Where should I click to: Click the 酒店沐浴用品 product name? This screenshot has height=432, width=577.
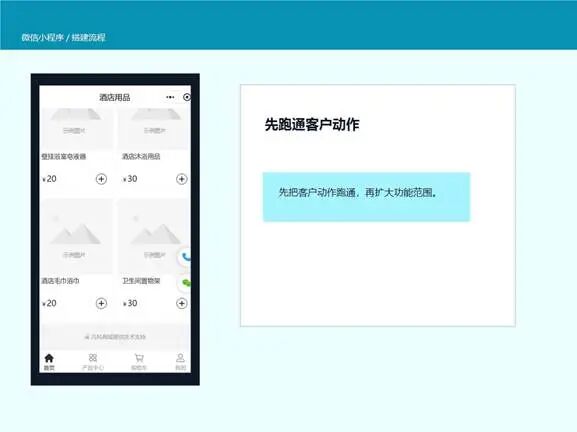point(141,156)
